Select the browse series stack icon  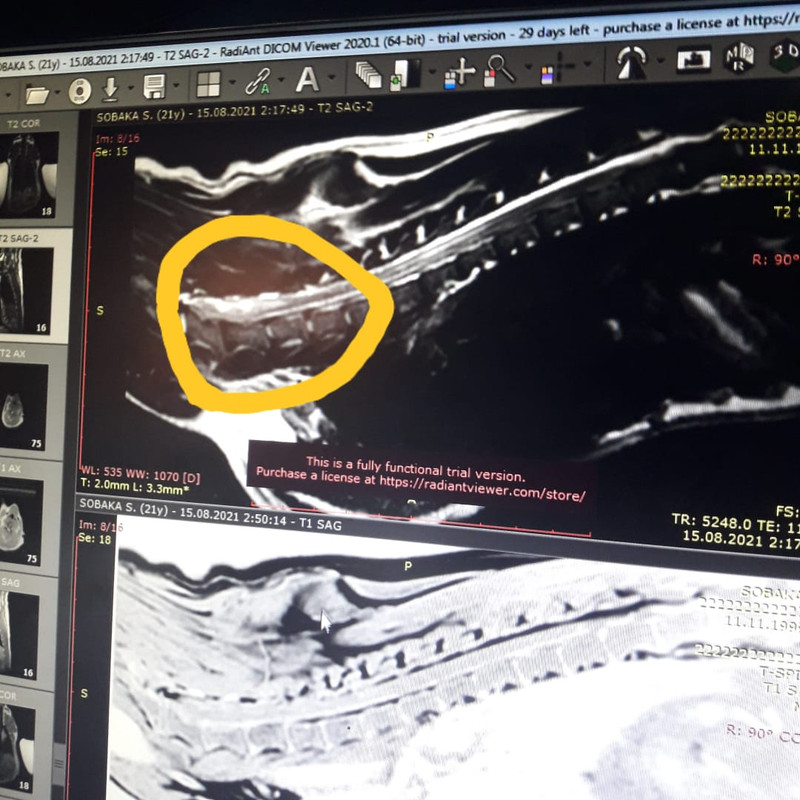pyautogui.click(x=368, y=75)
